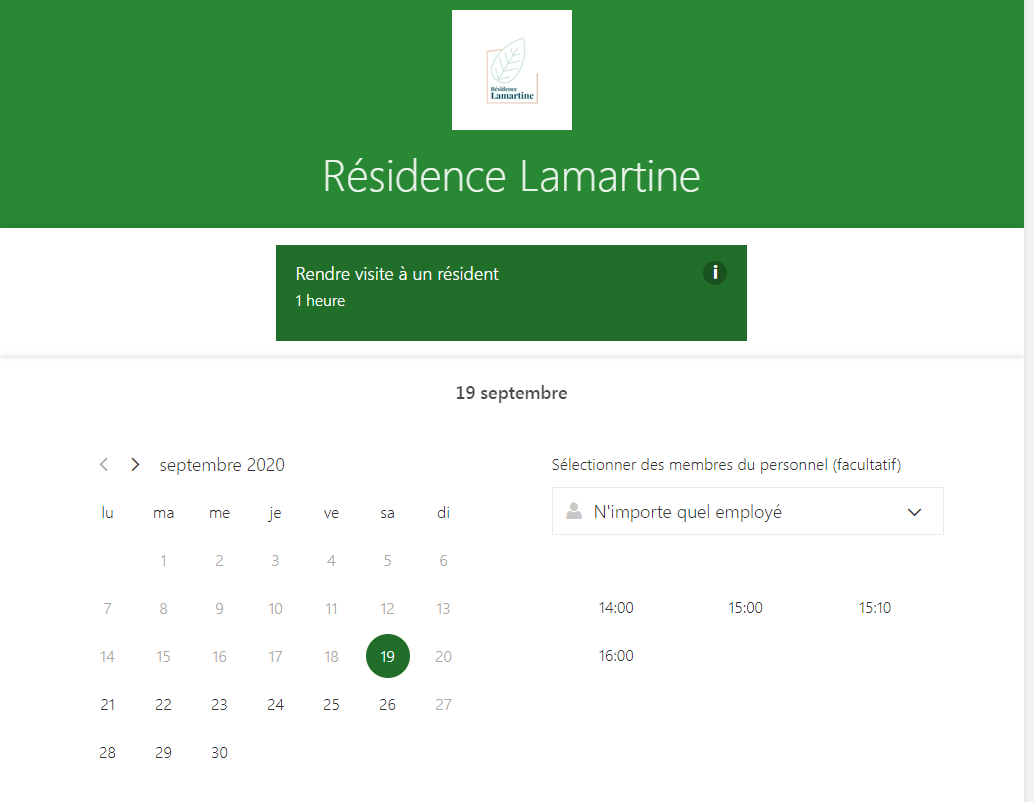
Task: Select September 19 on the calendar
Action: (x=387, y=656)
